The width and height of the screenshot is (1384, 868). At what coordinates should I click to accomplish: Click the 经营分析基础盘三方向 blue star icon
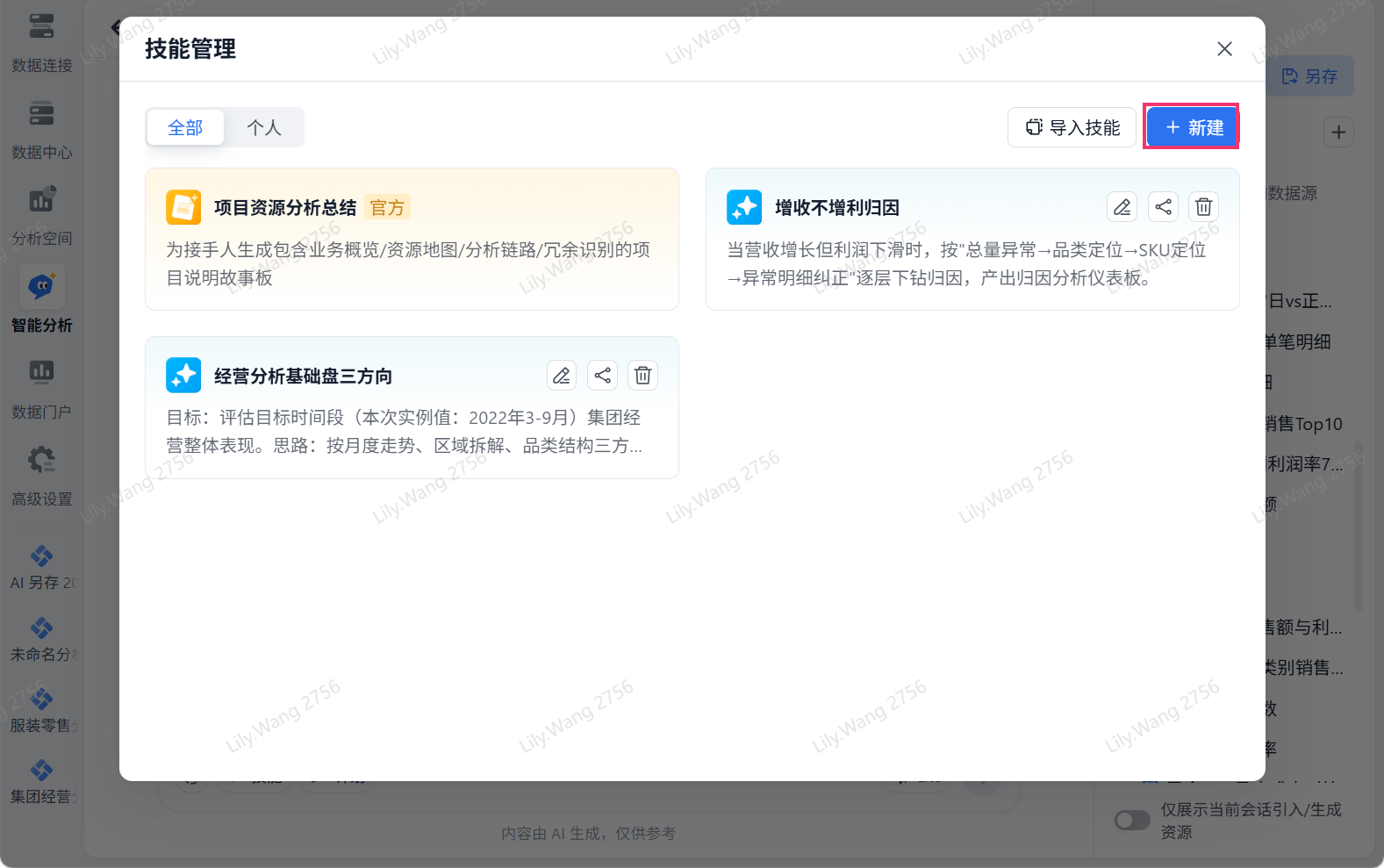point(183,376)
